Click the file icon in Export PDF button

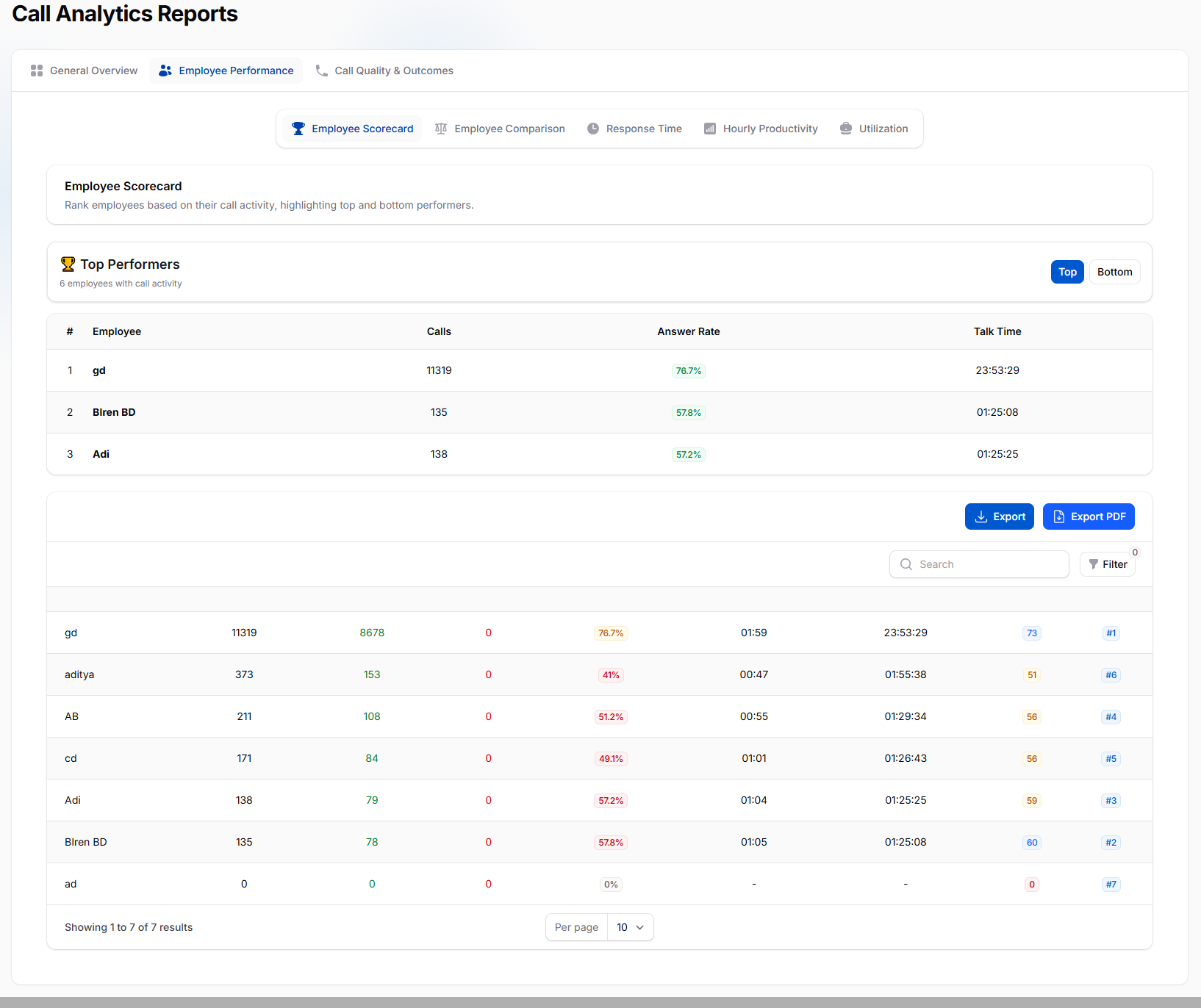coord(1059,516)
